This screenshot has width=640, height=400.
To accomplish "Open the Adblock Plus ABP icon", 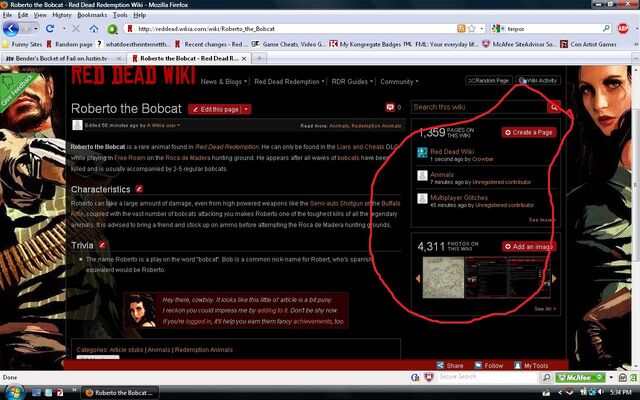I will pyautogui.click(x=623, y=29).
